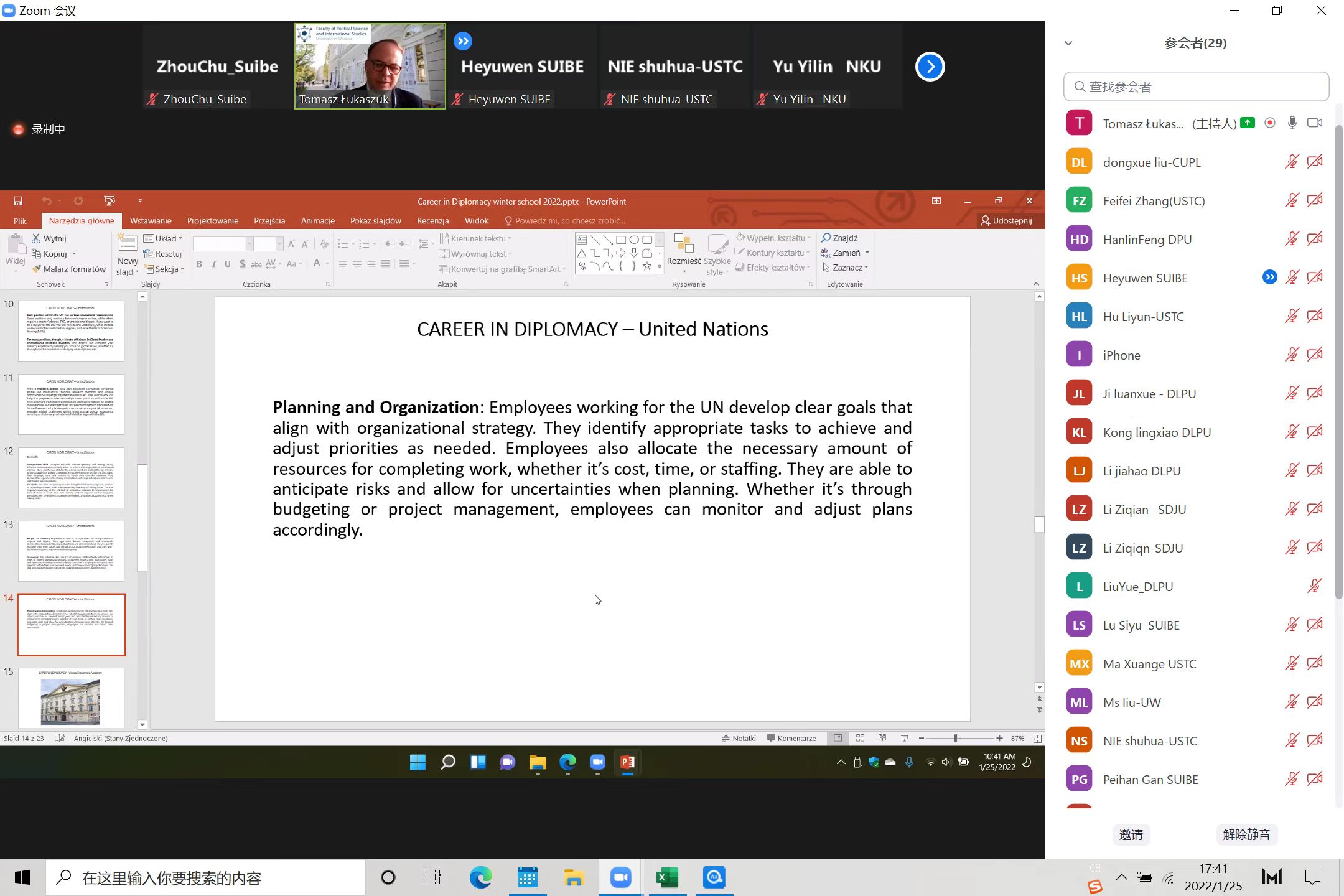Open the Zamień dropdown arrow

(x=867, y=253)
